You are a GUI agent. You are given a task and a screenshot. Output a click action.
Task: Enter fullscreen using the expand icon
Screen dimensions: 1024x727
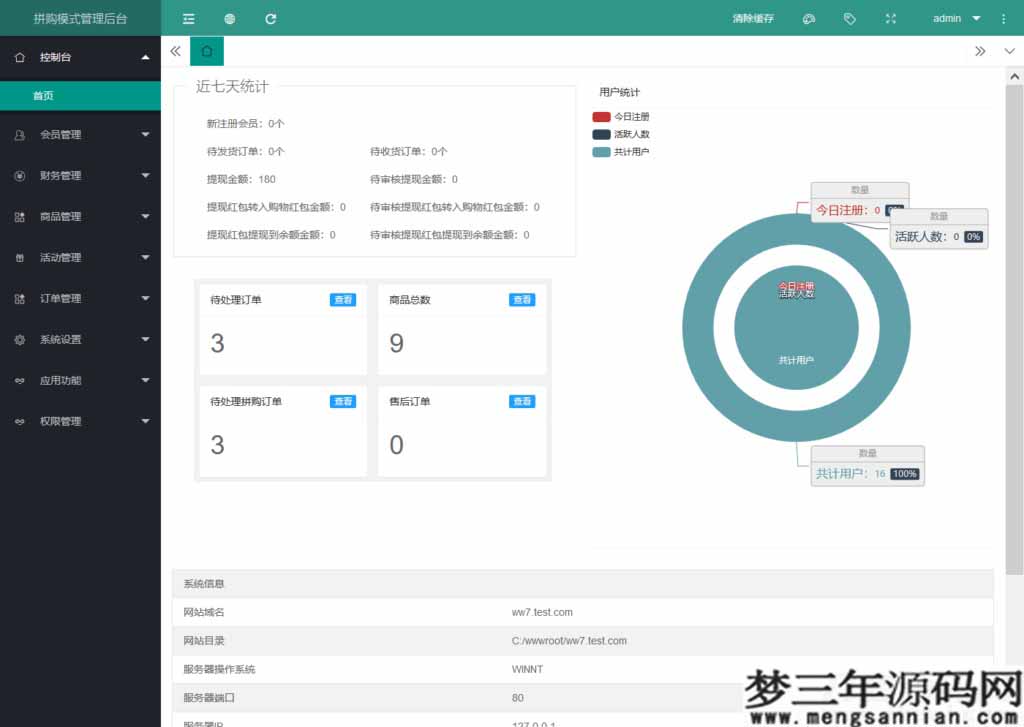890,17
